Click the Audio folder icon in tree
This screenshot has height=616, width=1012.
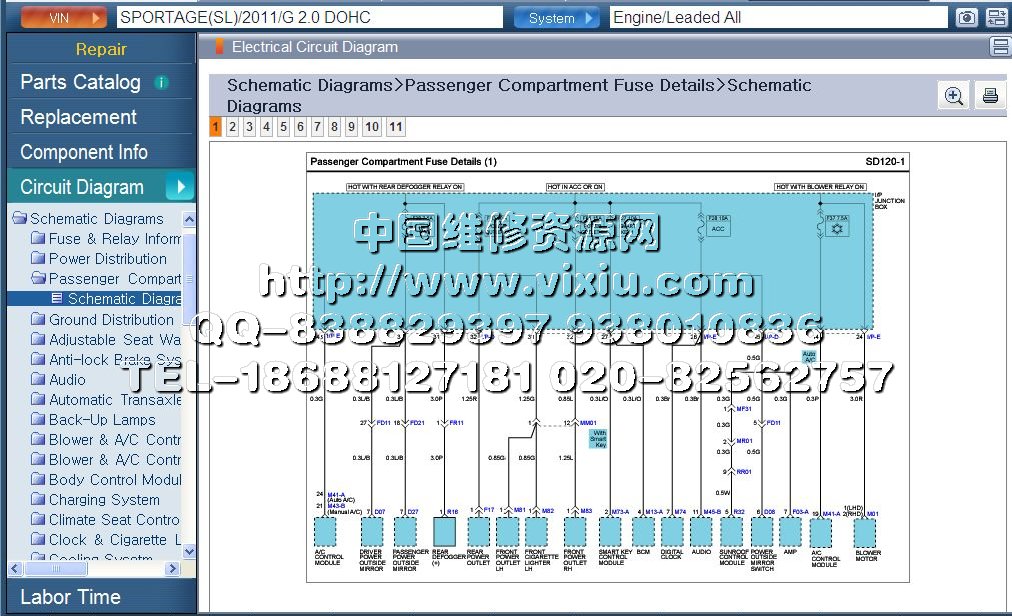38,380
